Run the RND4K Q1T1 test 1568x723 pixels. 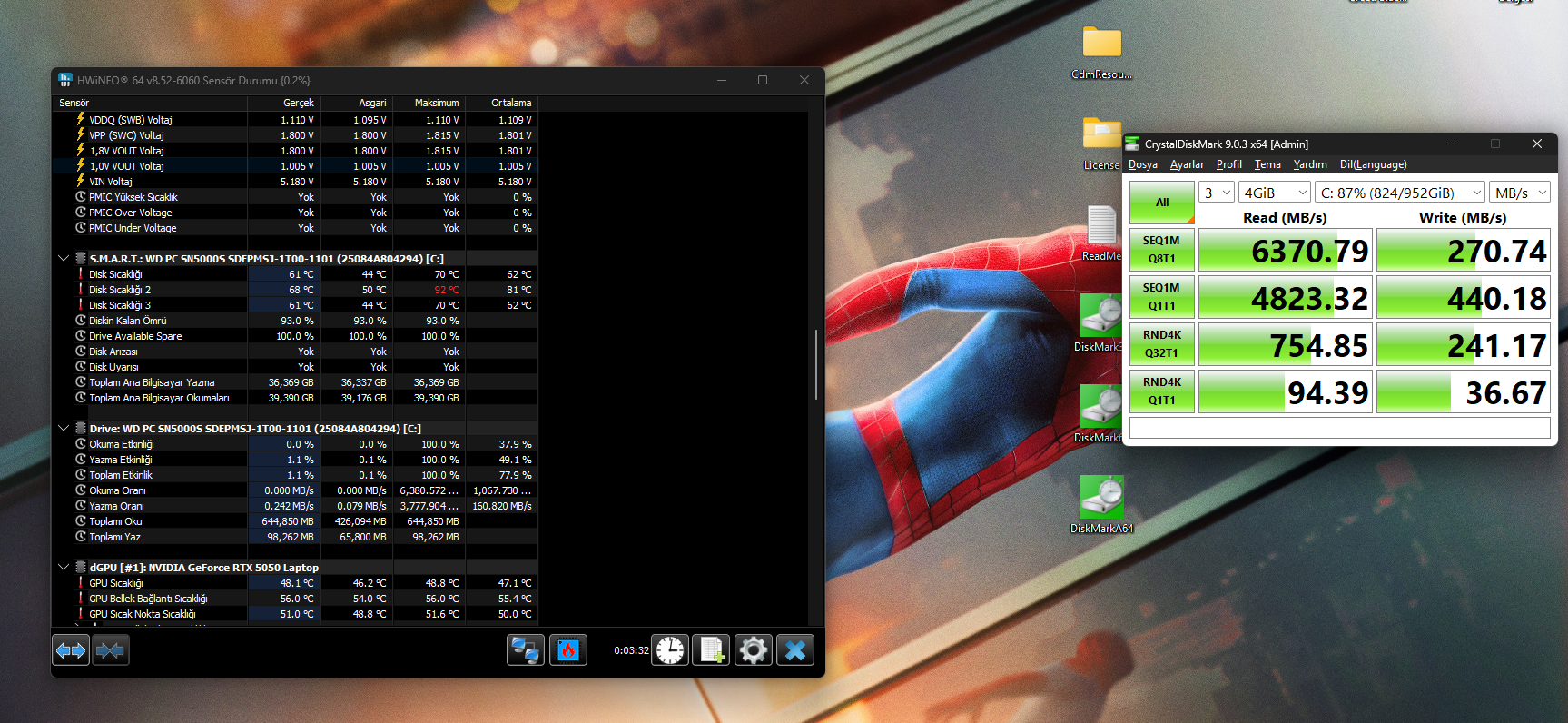(x=1162, y=391)
